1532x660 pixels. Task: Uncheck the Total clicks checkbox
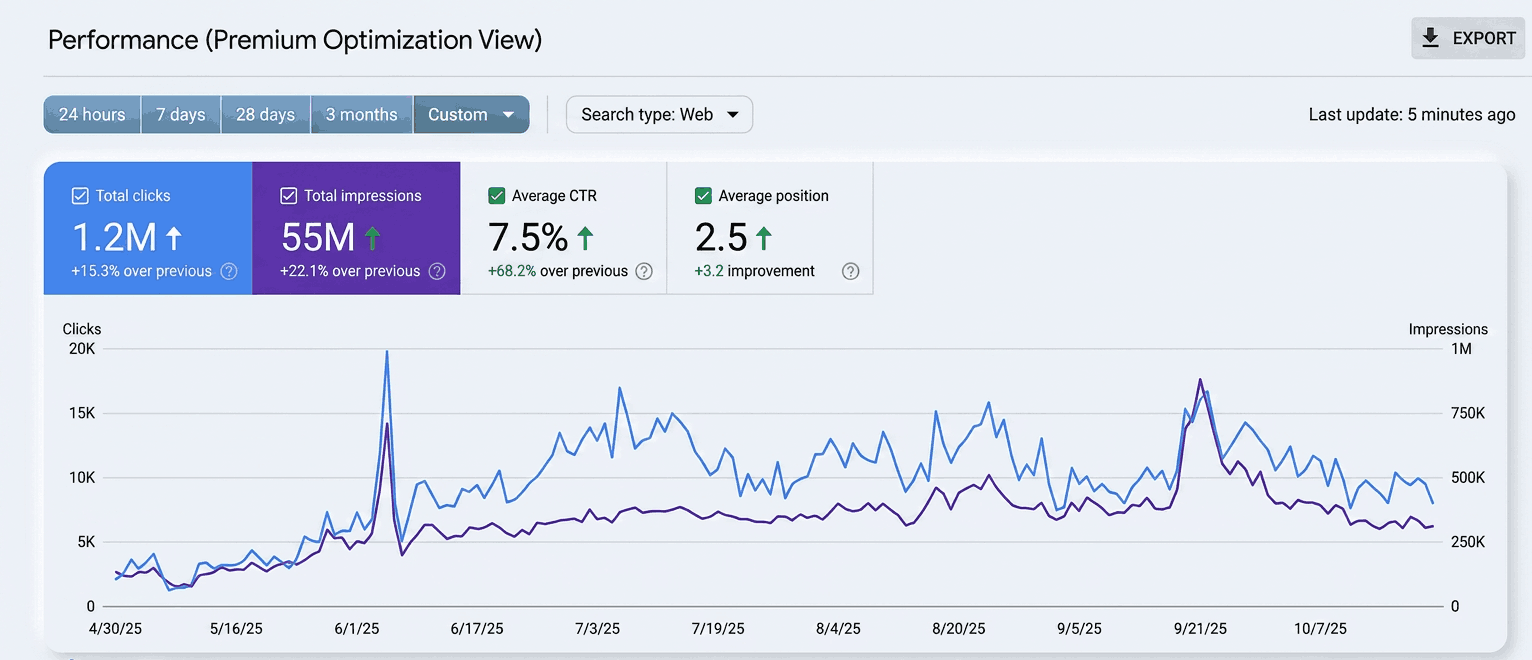click(81, 196)
